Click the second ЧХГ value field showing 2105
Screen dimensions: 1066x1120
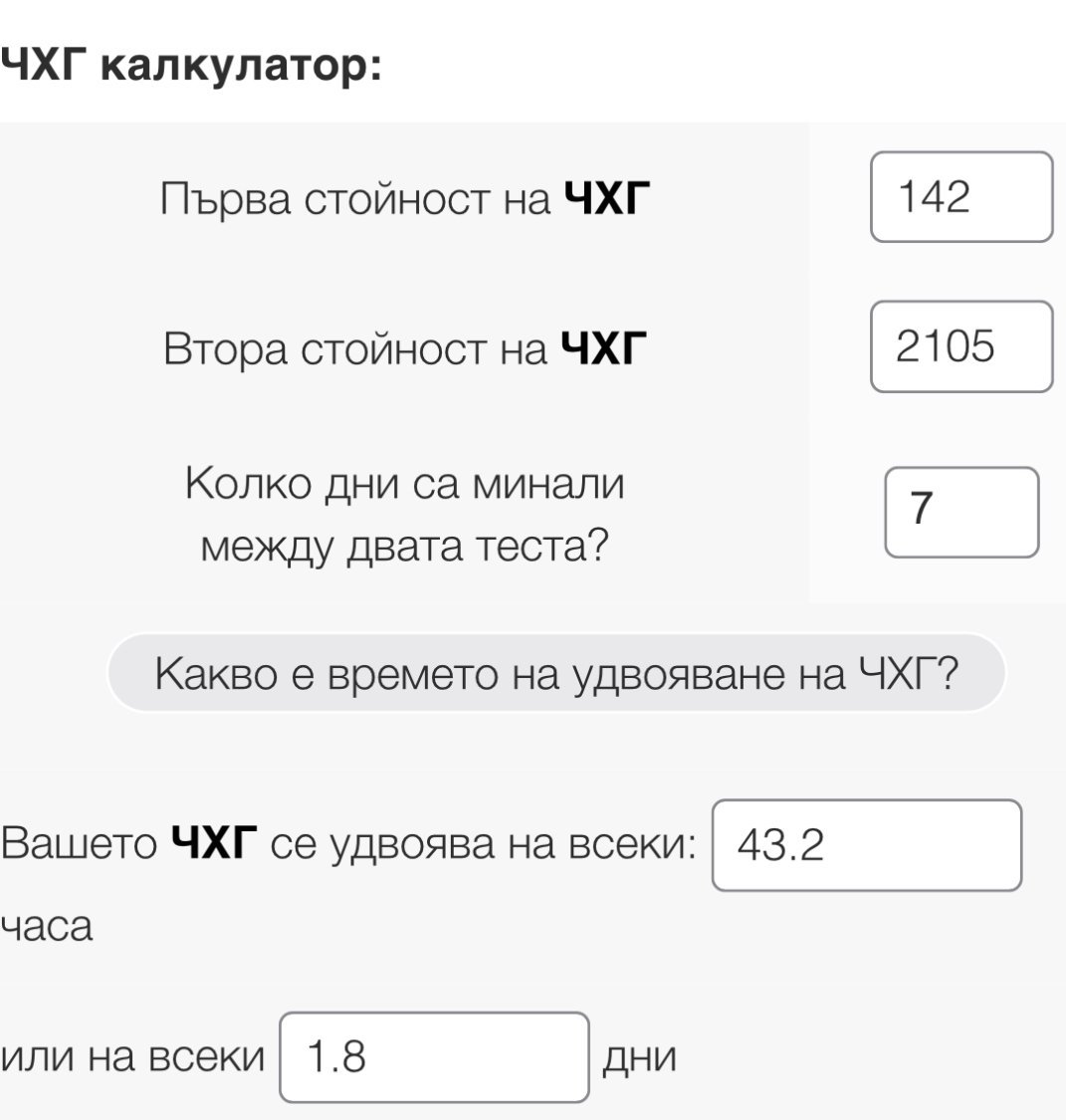click(x=960, y=346)
